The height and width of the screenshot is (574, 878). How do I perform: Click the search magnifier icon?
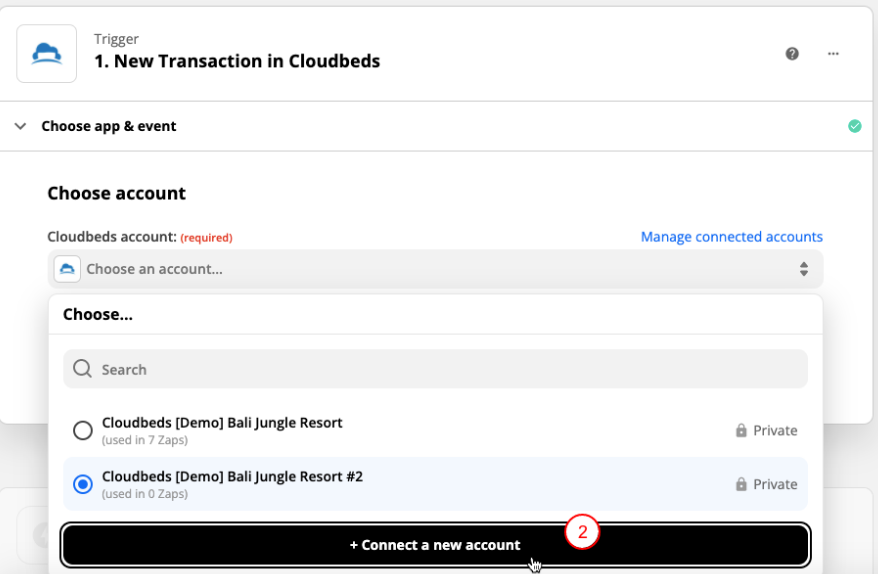click(x=82, y=369)
